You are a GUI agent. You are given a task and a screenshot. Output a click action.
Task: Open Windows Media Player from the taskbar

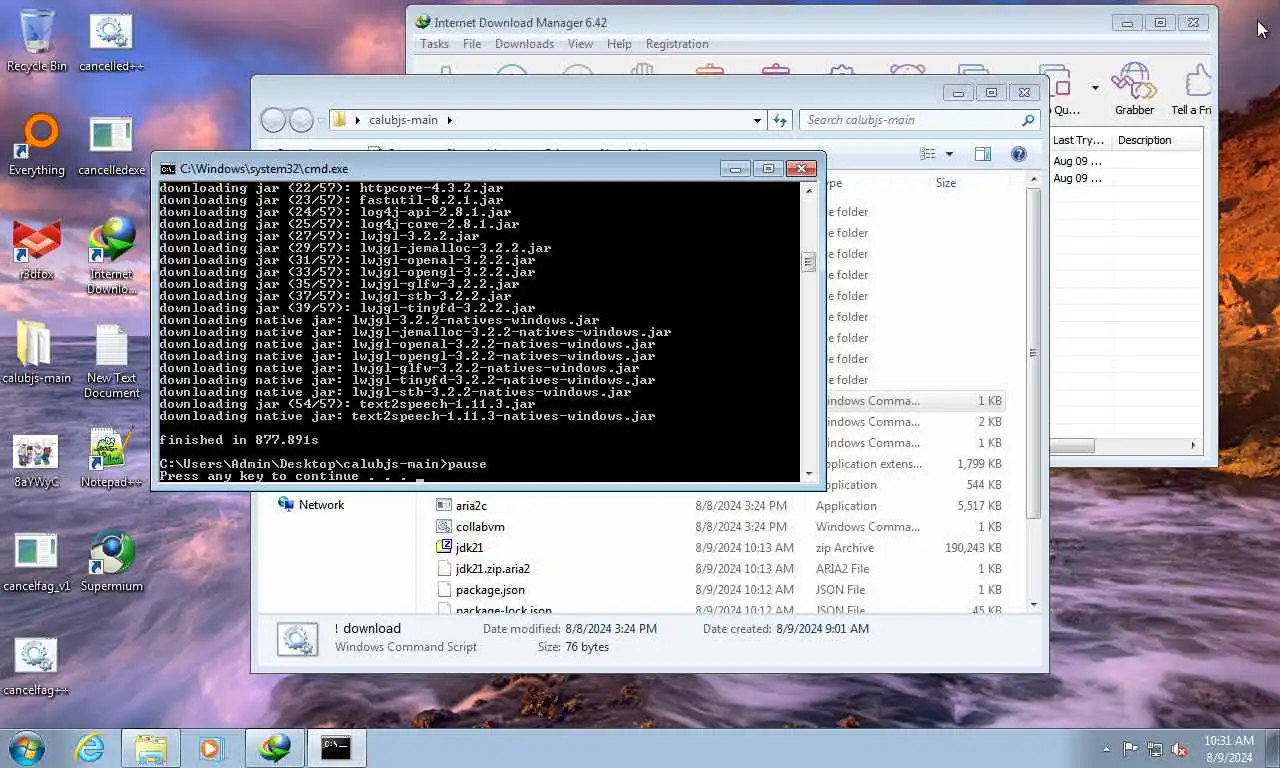[211, 747]
